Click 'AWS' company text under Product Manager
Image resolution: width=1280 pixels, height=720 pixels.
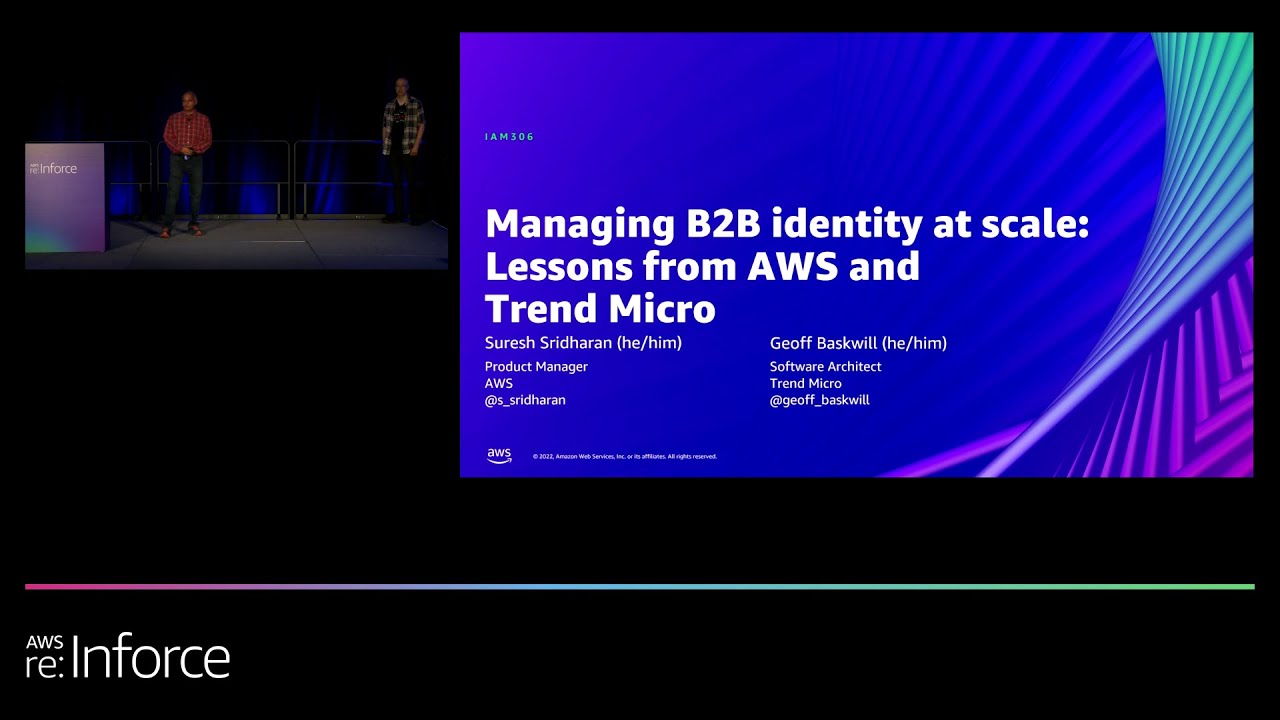click(499, 383)
